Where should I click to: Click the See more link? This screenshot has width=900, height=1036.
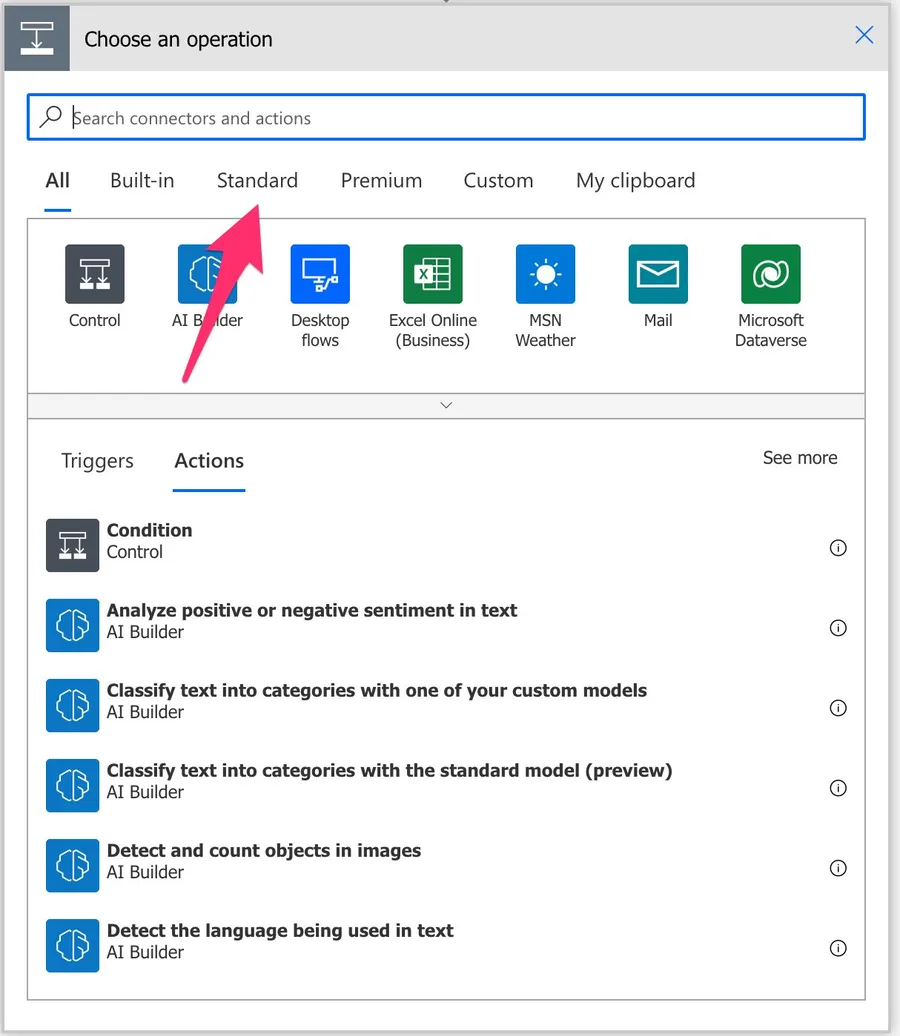tap(799, 458)
